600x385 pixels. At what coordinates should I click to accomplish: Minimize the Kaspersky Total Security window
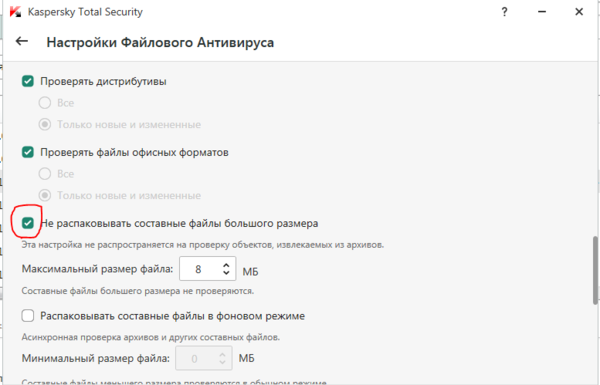coord(542,12)
